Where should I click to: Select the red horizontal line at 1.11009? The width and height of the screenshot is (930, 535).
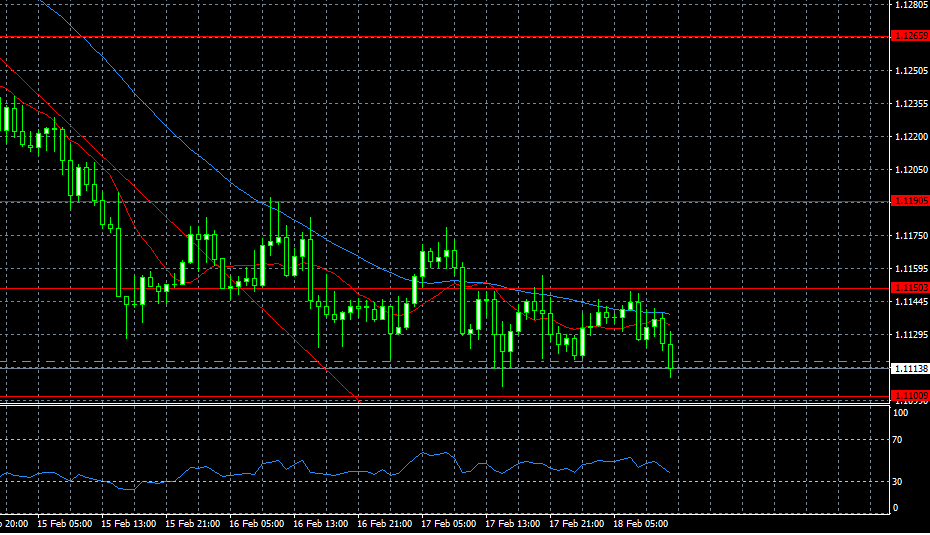[445, 396]
